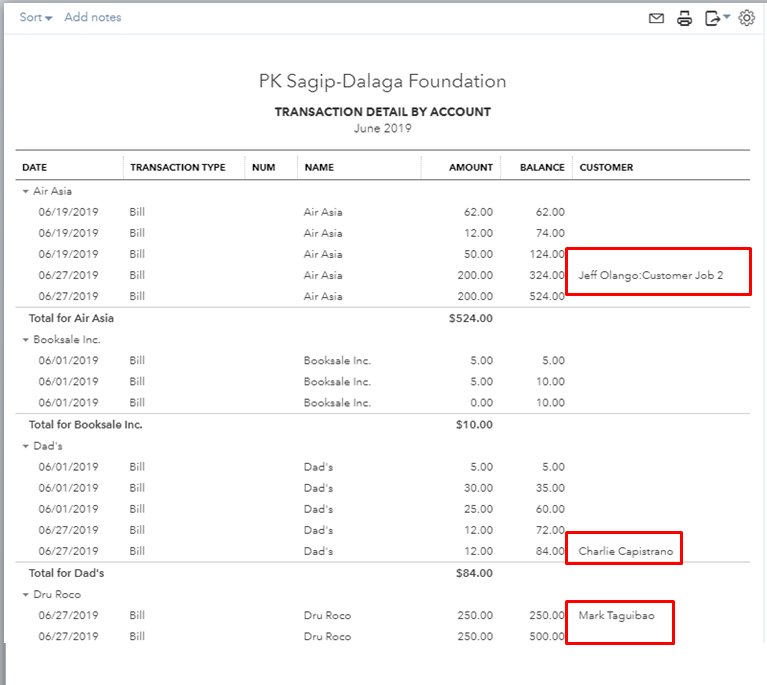Viewport: 767px width, 685px height.
Task: Open the export report icon menu
Action: 717,18
